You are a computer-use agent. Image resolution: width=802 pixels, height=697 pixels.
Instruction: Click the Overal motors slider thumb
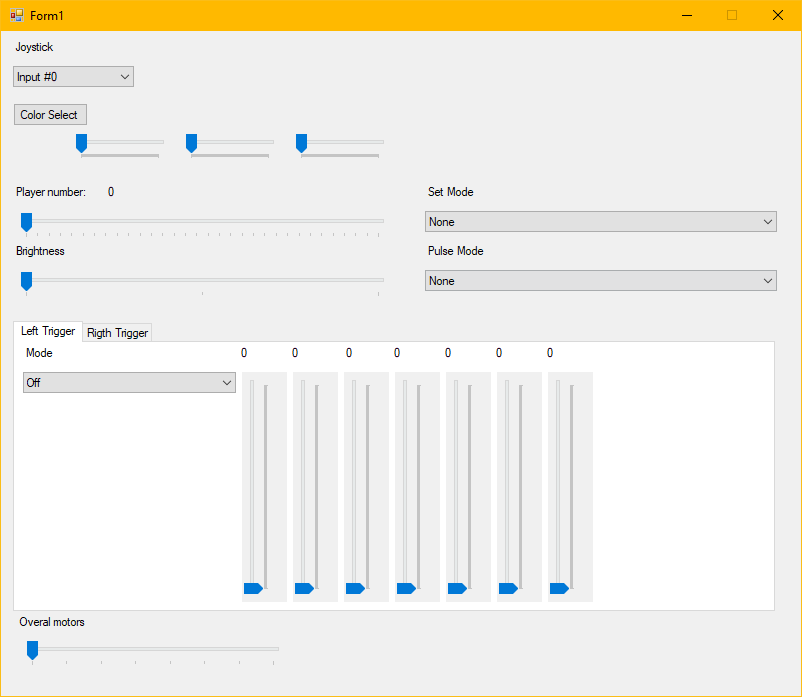32,650
